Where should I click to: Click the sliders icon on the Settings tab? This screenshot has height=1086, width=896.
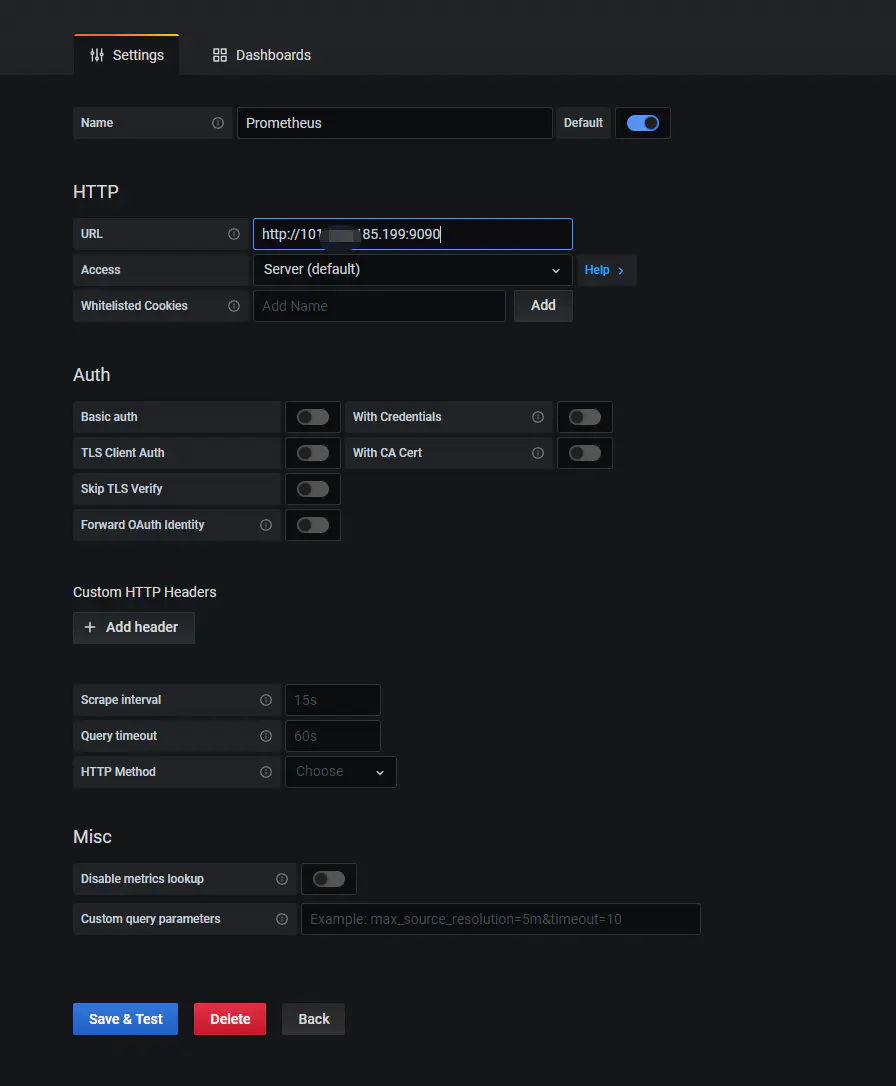[x=97, y=55]
